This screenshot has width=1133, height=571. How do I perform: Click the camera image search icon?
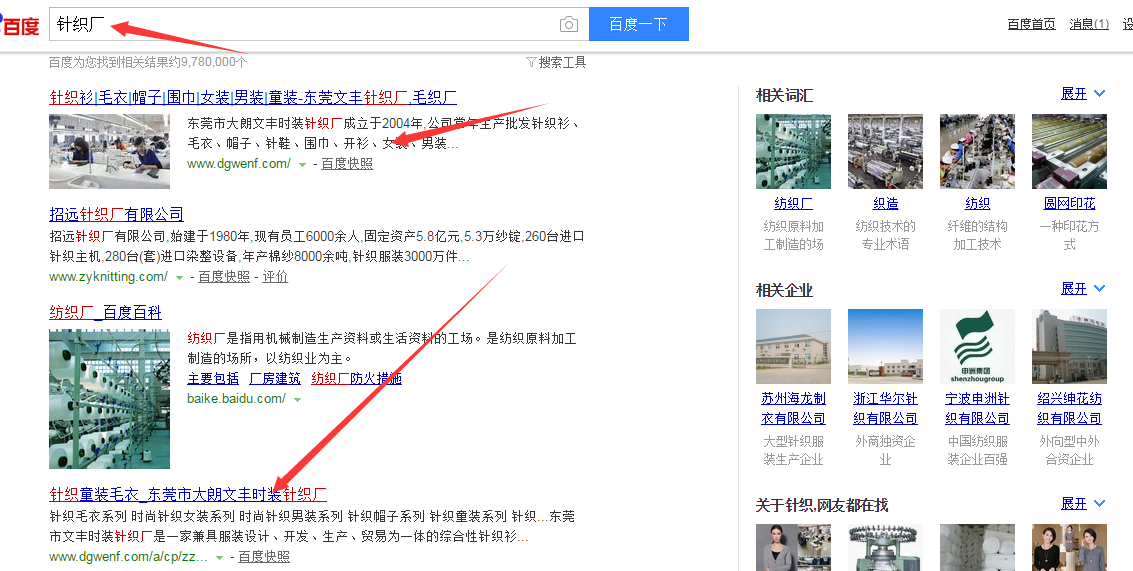point(568,24)
